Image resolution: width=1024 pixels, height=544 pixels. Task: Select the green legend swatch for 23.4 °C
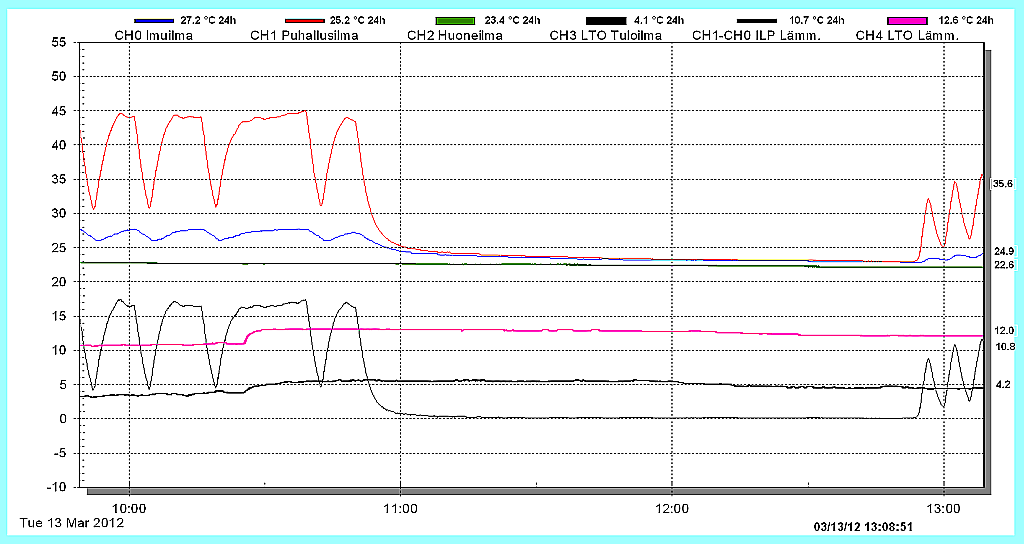tap(456, 21)
